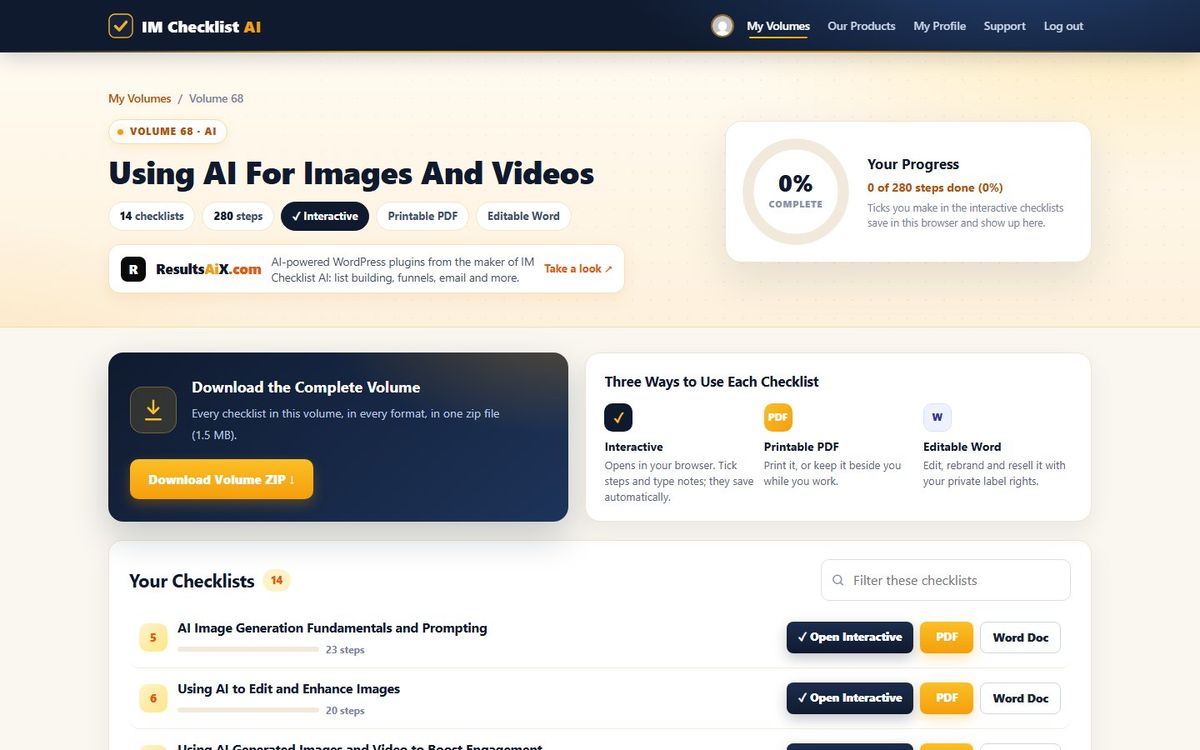The image size is (1200, 750).
Task: Select the Interactive format pill
Action: [x=325, y=216]
